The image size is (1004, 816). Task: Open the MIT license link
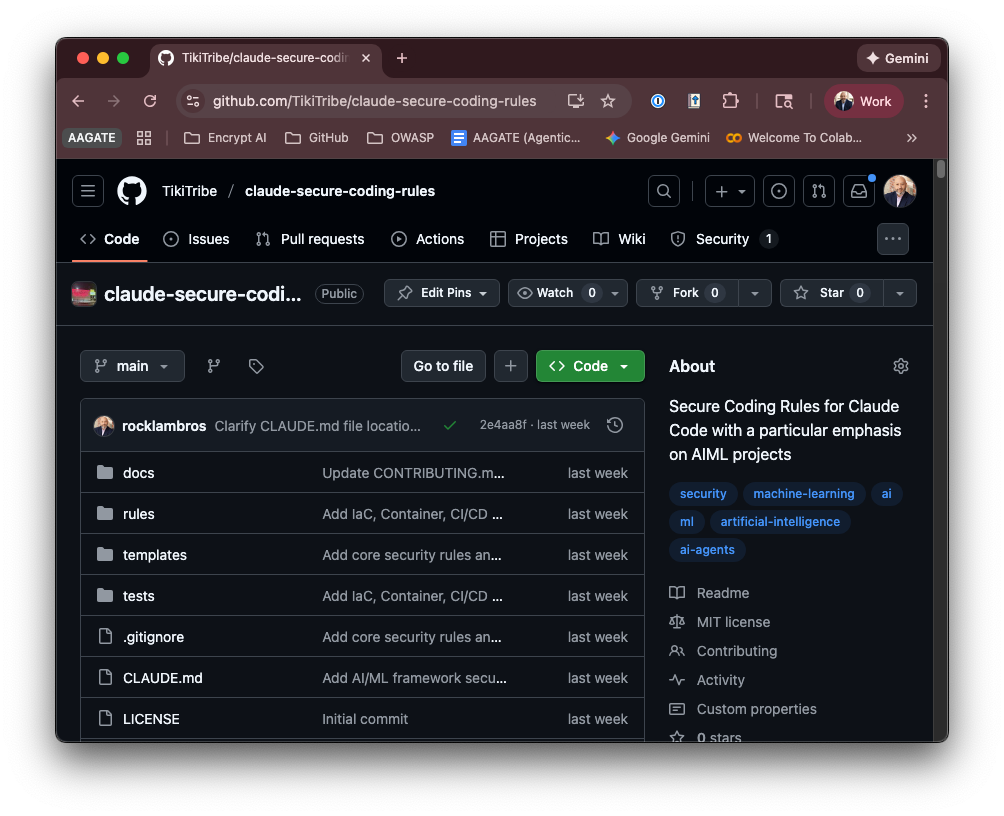click(733, 622)
